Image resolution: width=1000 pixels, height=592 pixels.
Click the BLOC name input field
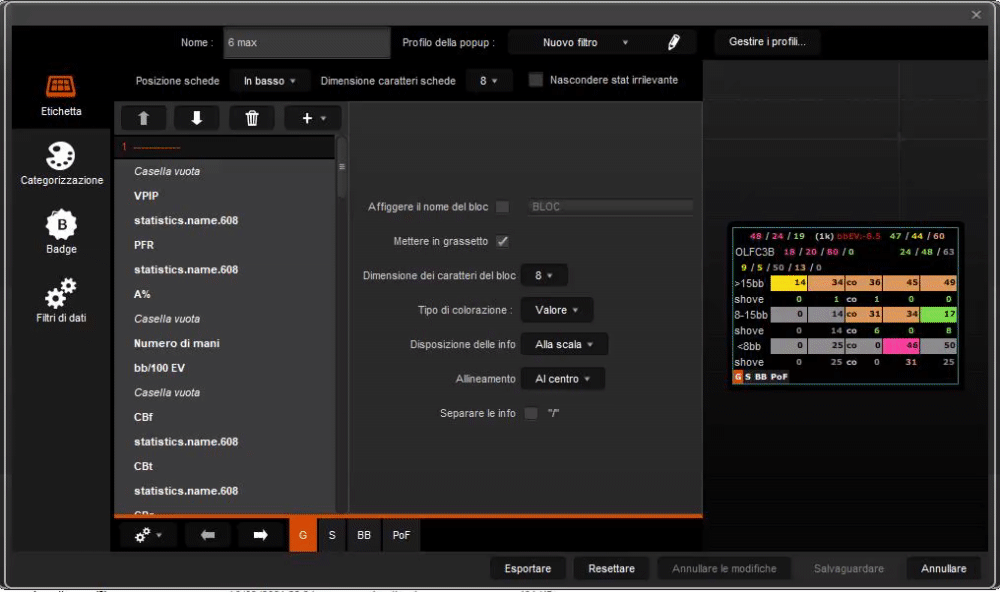click(x=610, y=207)
